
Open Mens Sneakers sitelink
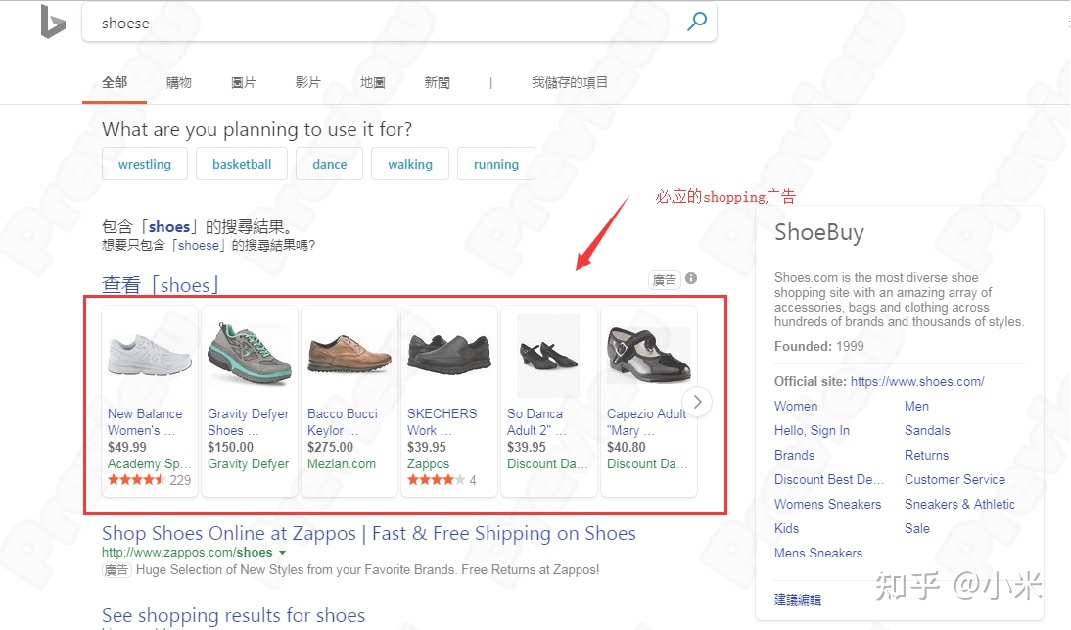[x=818, y=552]
